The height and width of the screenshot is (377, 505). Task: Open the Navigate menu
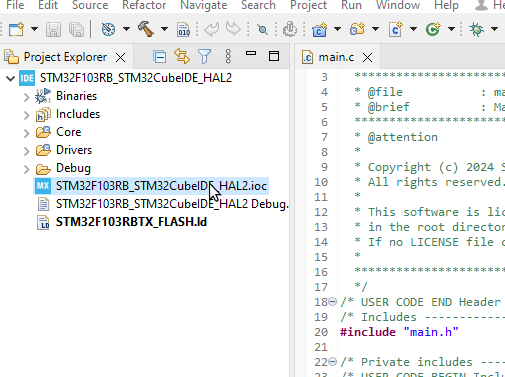[x=204, y=5]
